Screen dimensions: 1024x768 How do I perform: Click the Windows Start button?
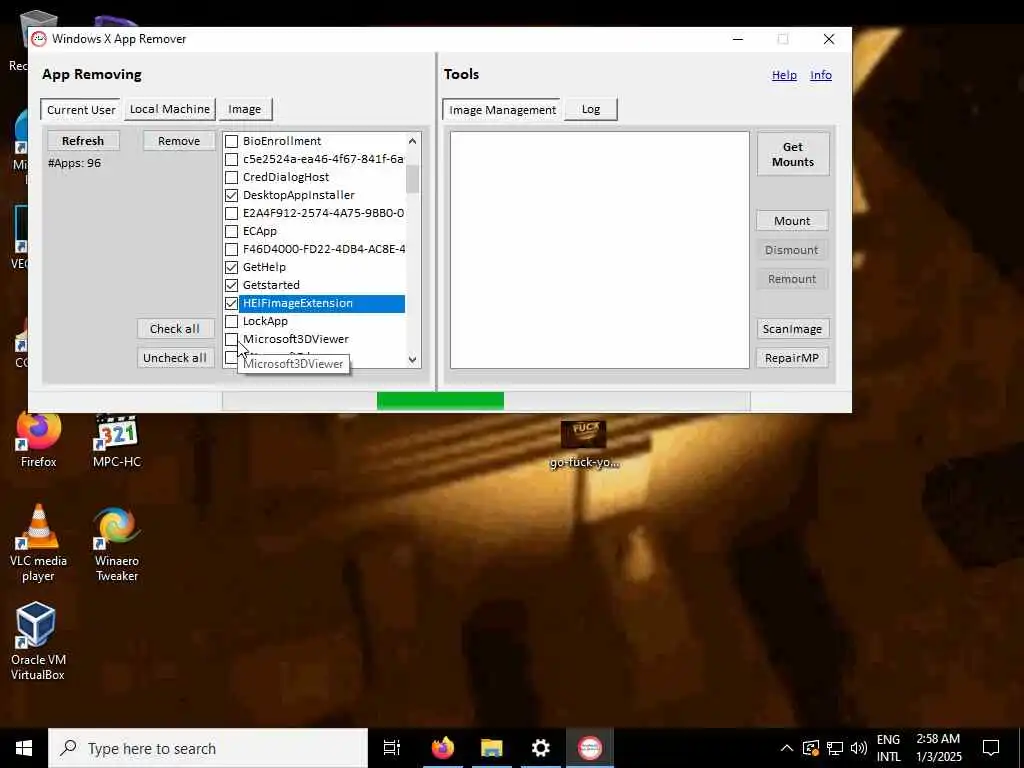click(x=24, y=748)
